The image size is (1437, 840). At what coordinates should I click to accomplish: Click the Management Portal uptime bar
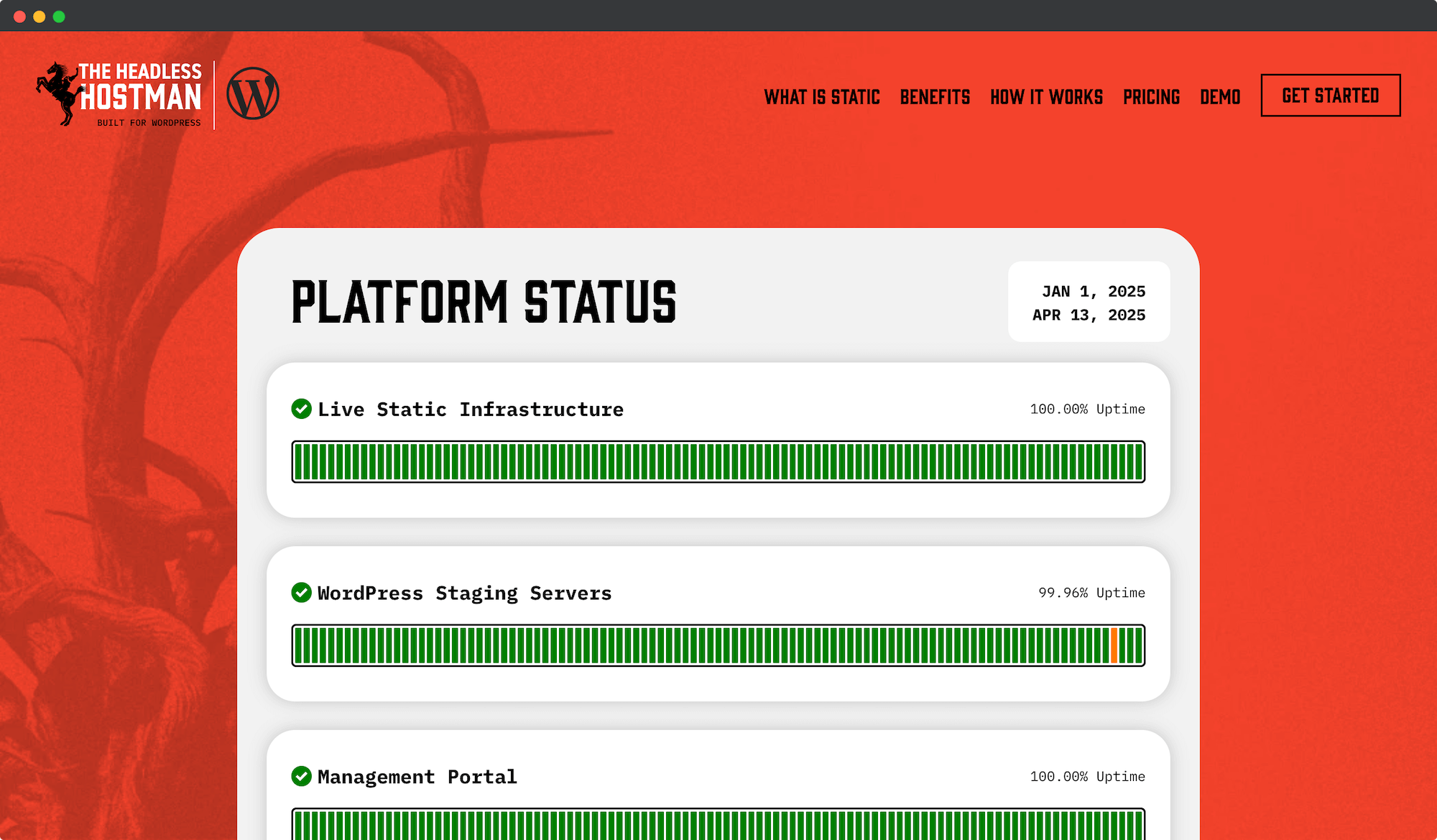click(x=718, y=824)
